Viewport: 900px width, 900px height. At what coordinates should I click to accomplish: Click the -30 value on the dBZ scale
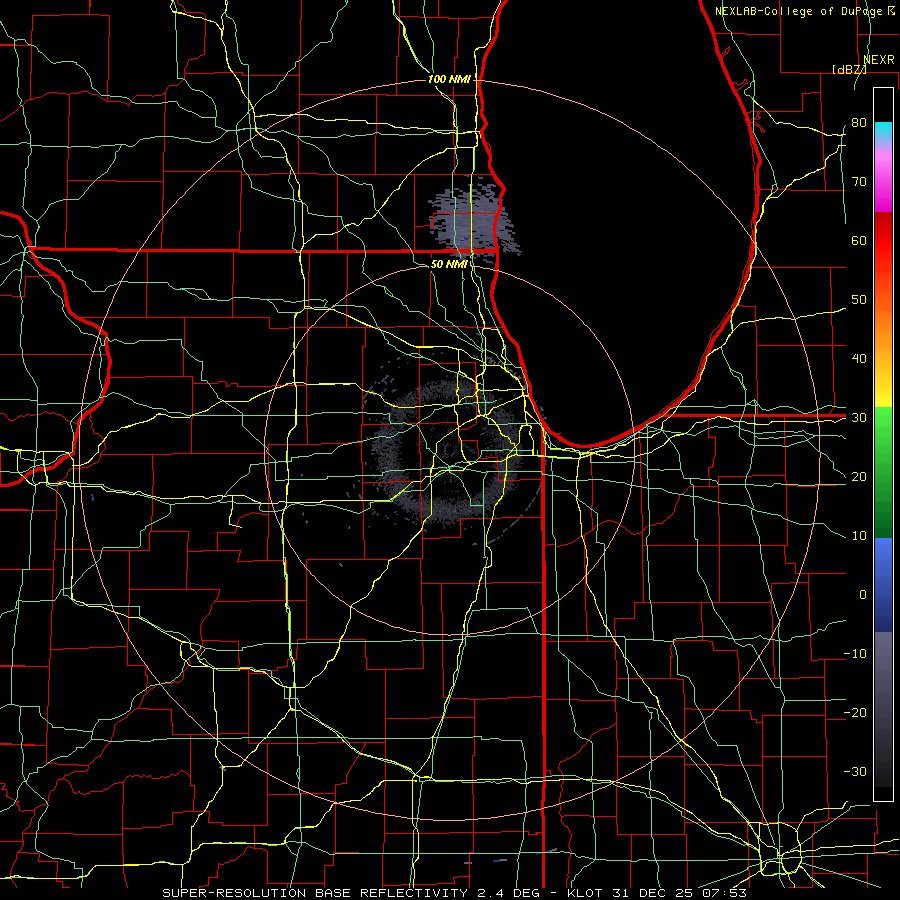855,771
